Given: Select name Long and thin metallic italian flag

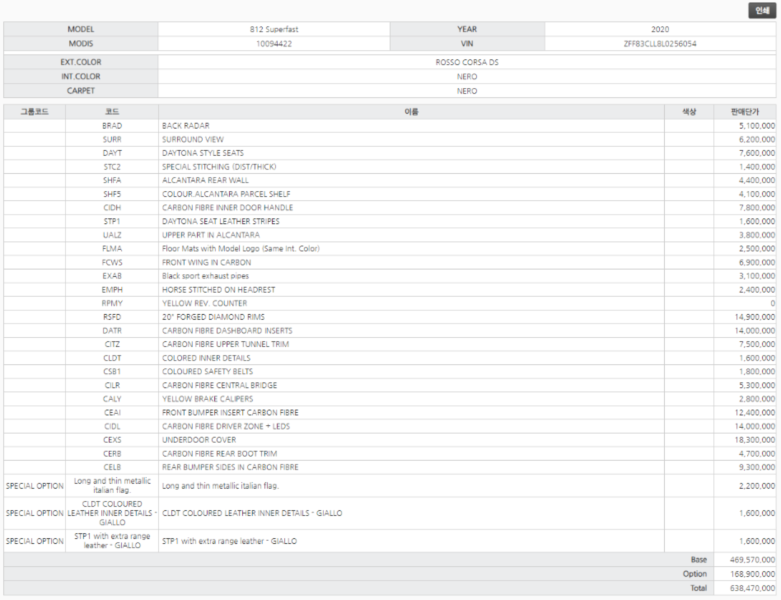Looking at the screenshot, I should pyautogui.click(x=220, y=486).
